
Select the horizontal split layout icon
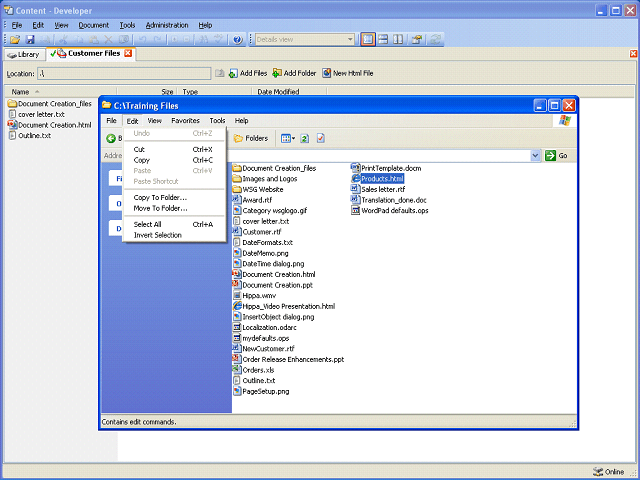383,40
